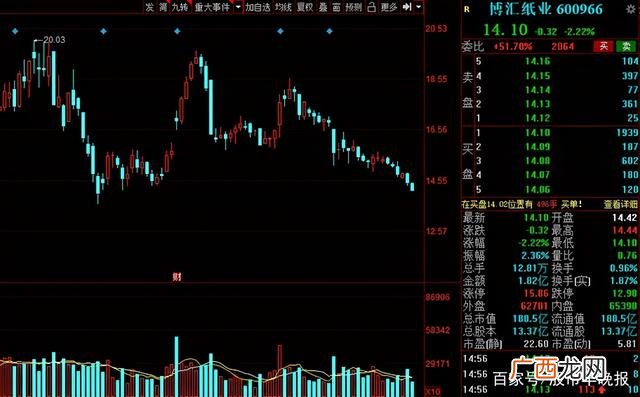Open the 九转 indicator button
Screen dimensions: 640x397
point(180,7)
